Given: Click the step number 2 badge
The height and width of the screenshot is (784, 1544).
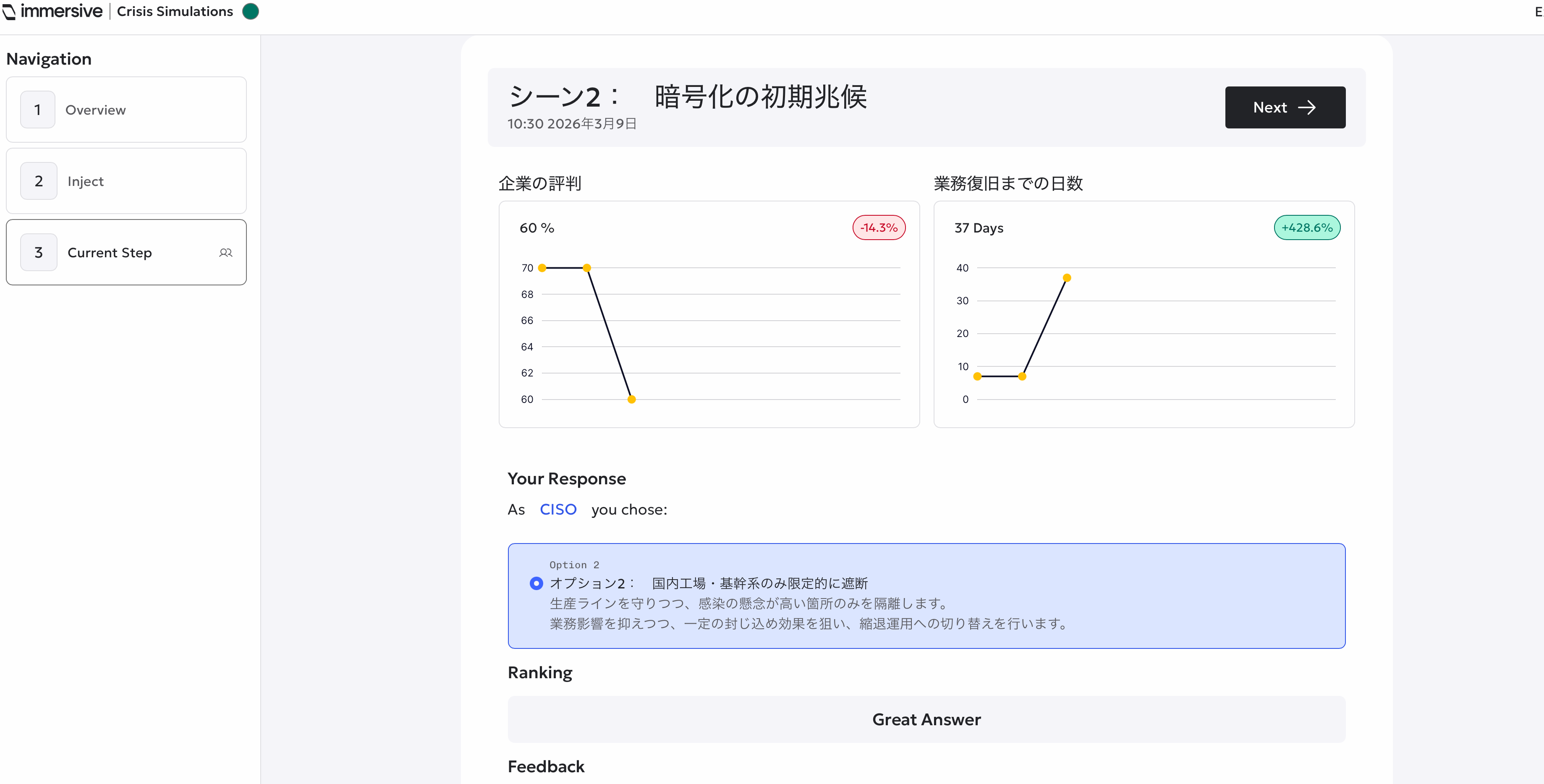Looking at the screenshot, I should 39,181.
